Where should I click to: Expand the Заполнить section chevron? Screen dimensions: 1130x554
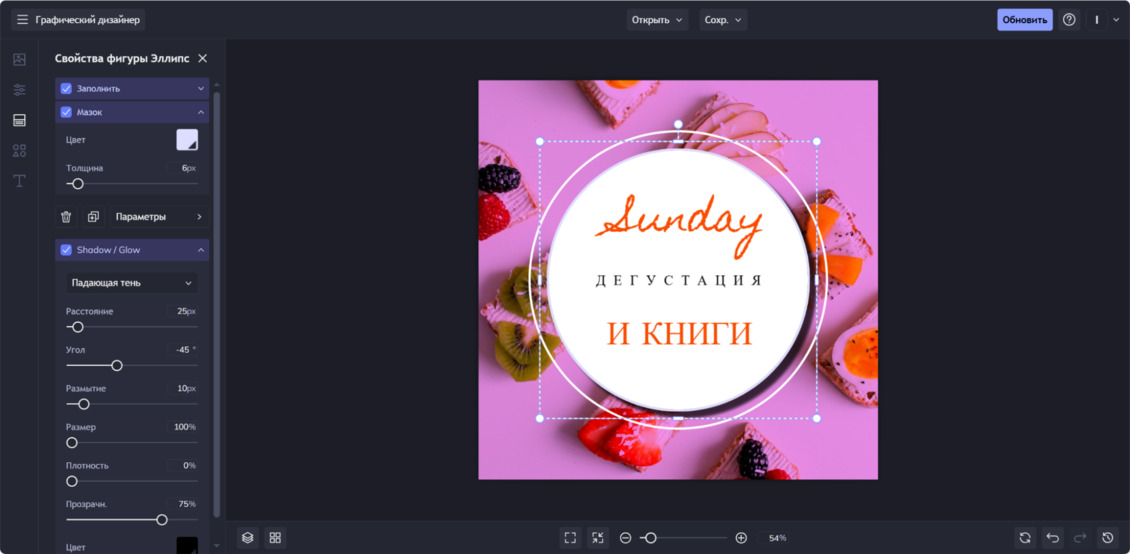(x=201, y=89)
